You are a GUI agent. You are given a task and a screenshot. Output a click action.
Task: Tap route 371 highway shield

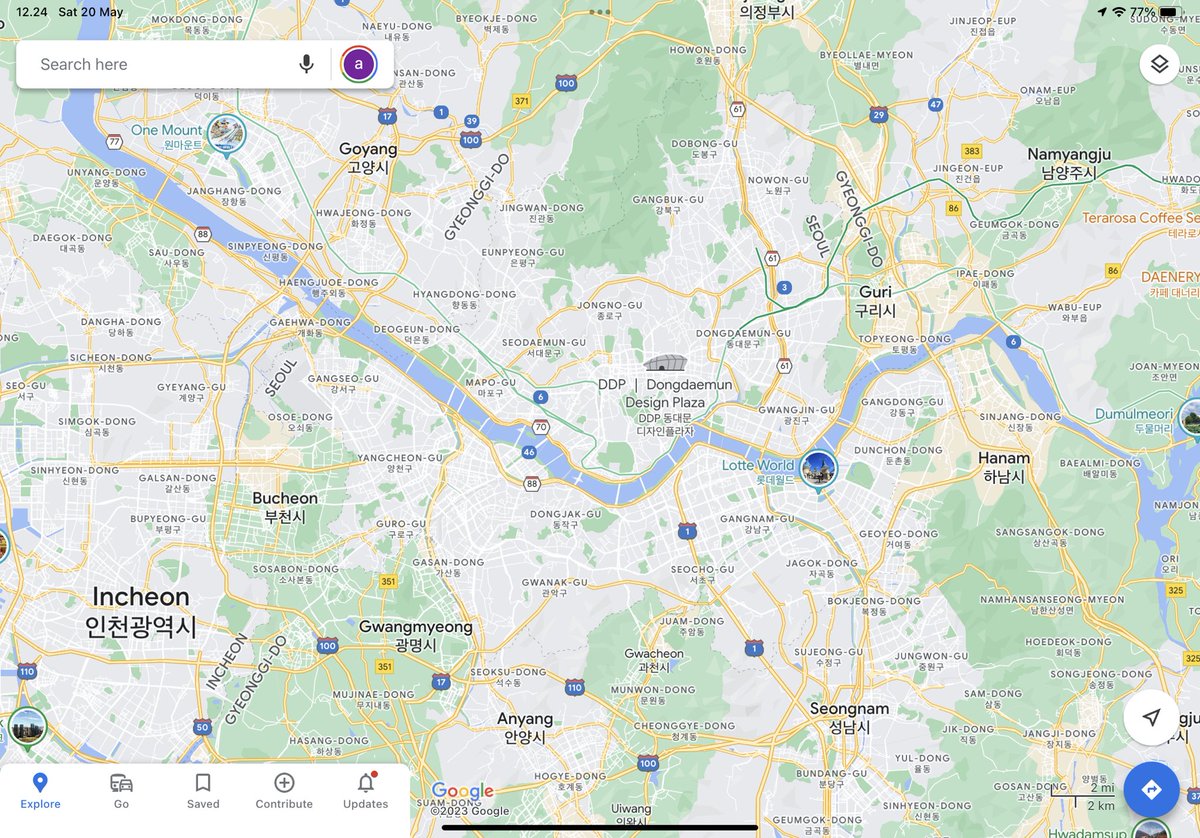tap(521, 101)
